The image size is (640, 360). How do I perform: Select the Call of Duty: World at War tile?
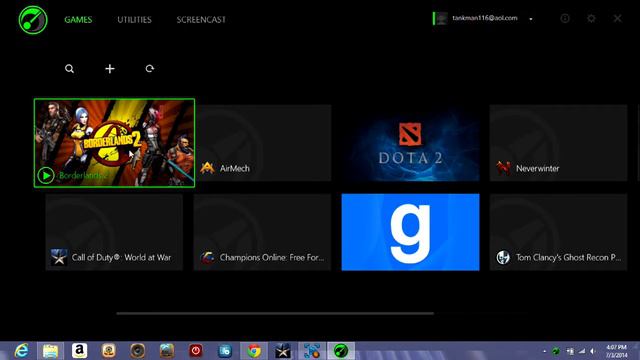coord(114,232)
